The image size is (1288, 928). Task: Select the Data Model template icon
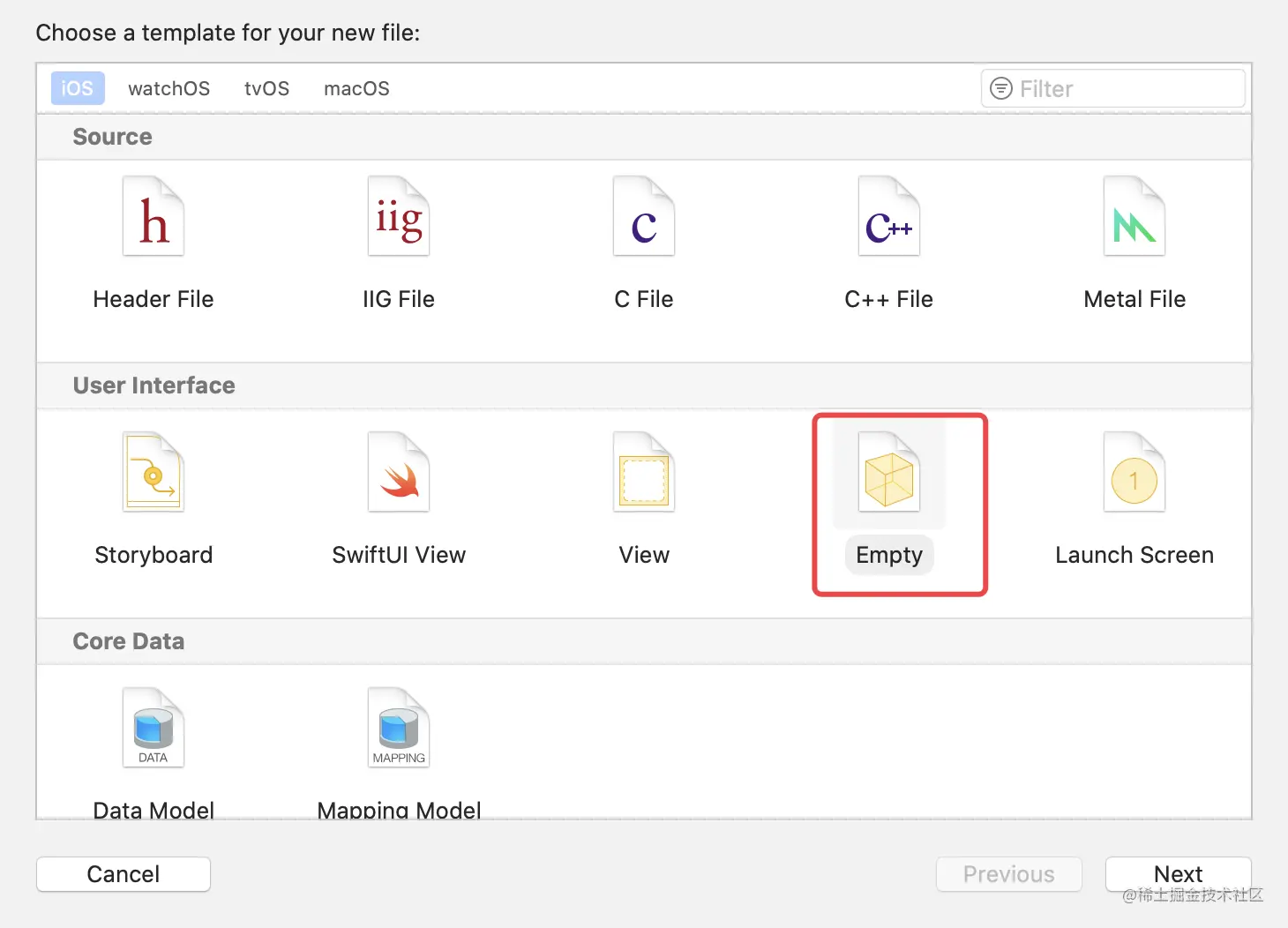[x=154, y=729]
